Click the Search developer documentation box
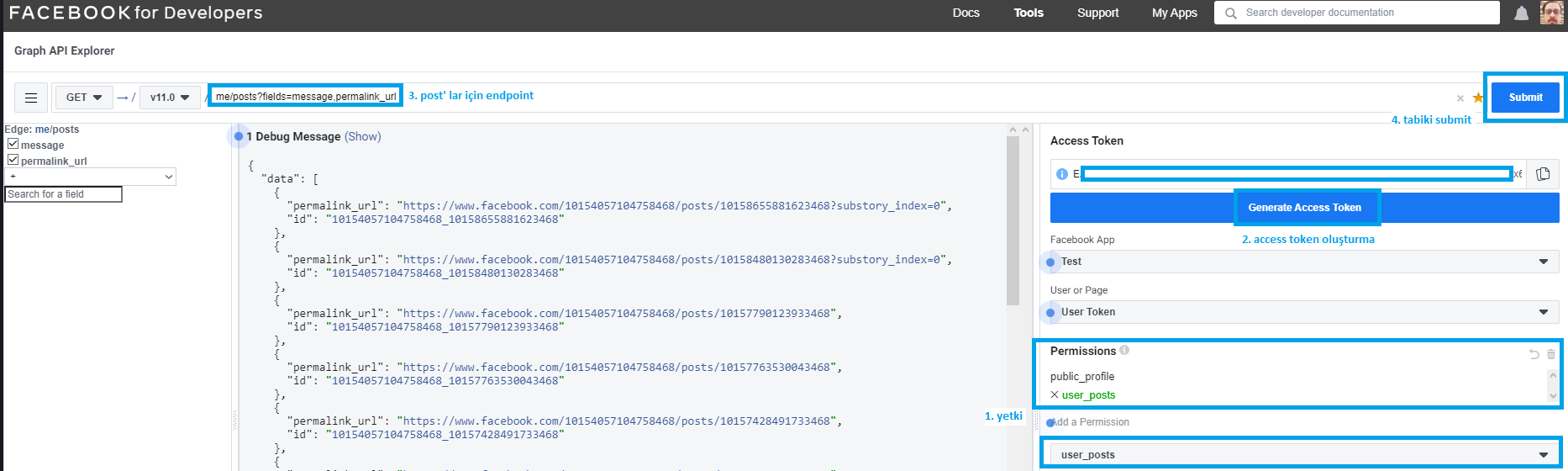 click(1357, 13)
